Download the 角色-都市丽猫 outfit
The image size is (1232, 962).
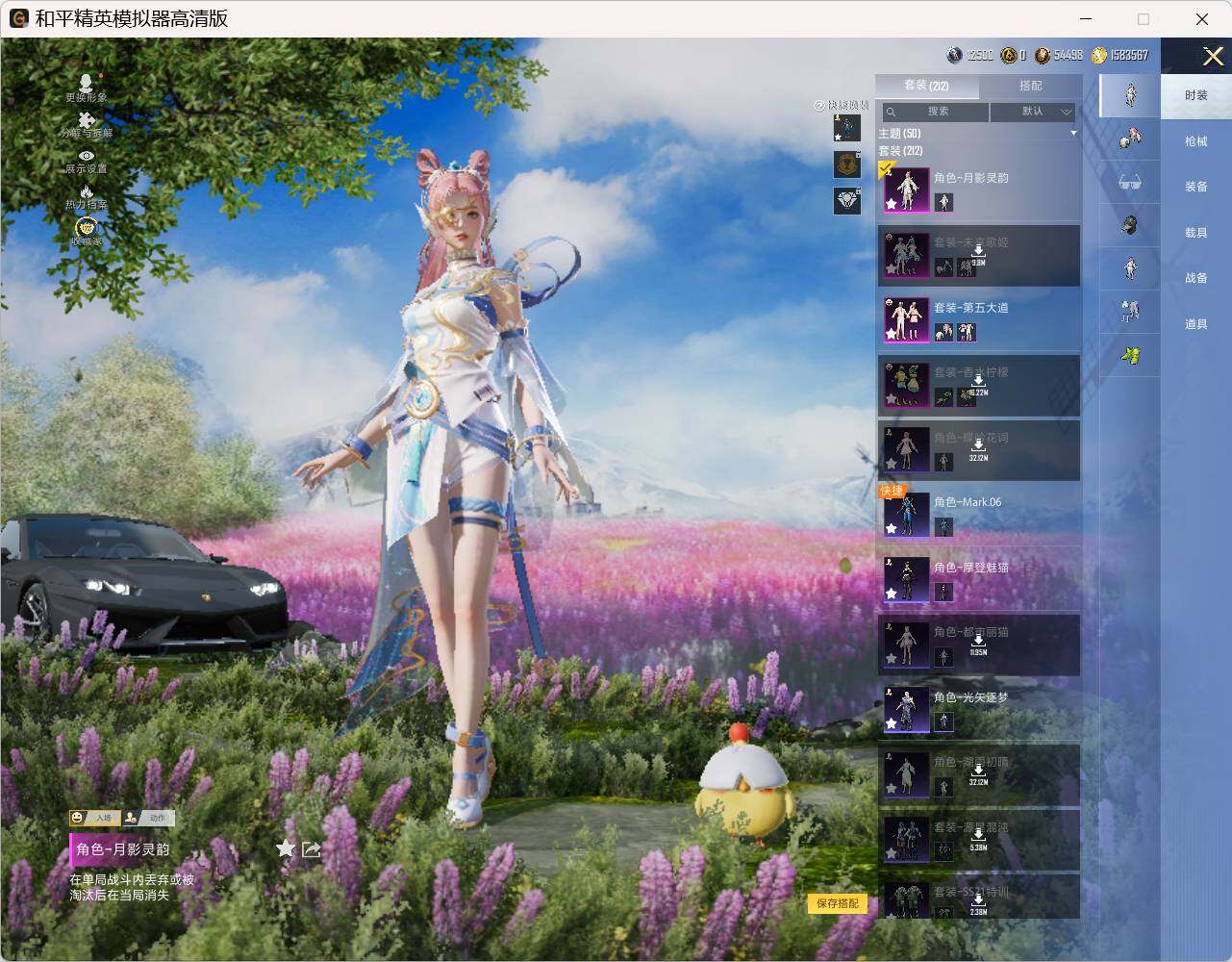pyautogui.click(x=978, y=645)
